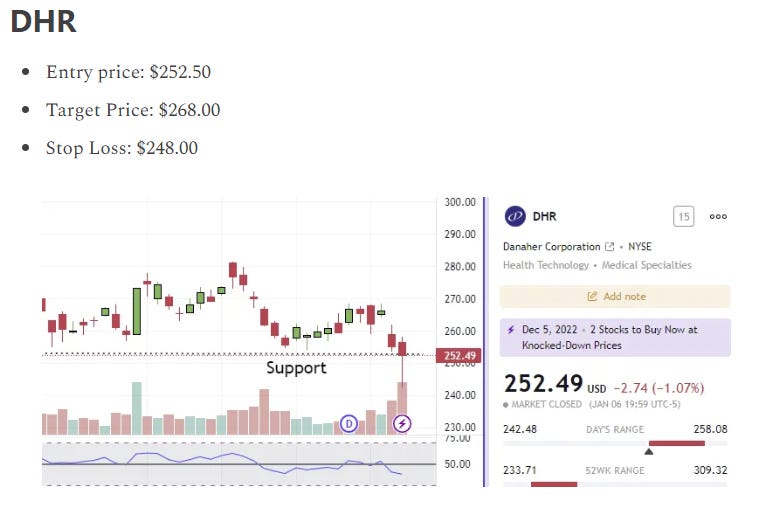Click the RSI indicator line
This screenshot has height=517, width=770.
point(221,462)
